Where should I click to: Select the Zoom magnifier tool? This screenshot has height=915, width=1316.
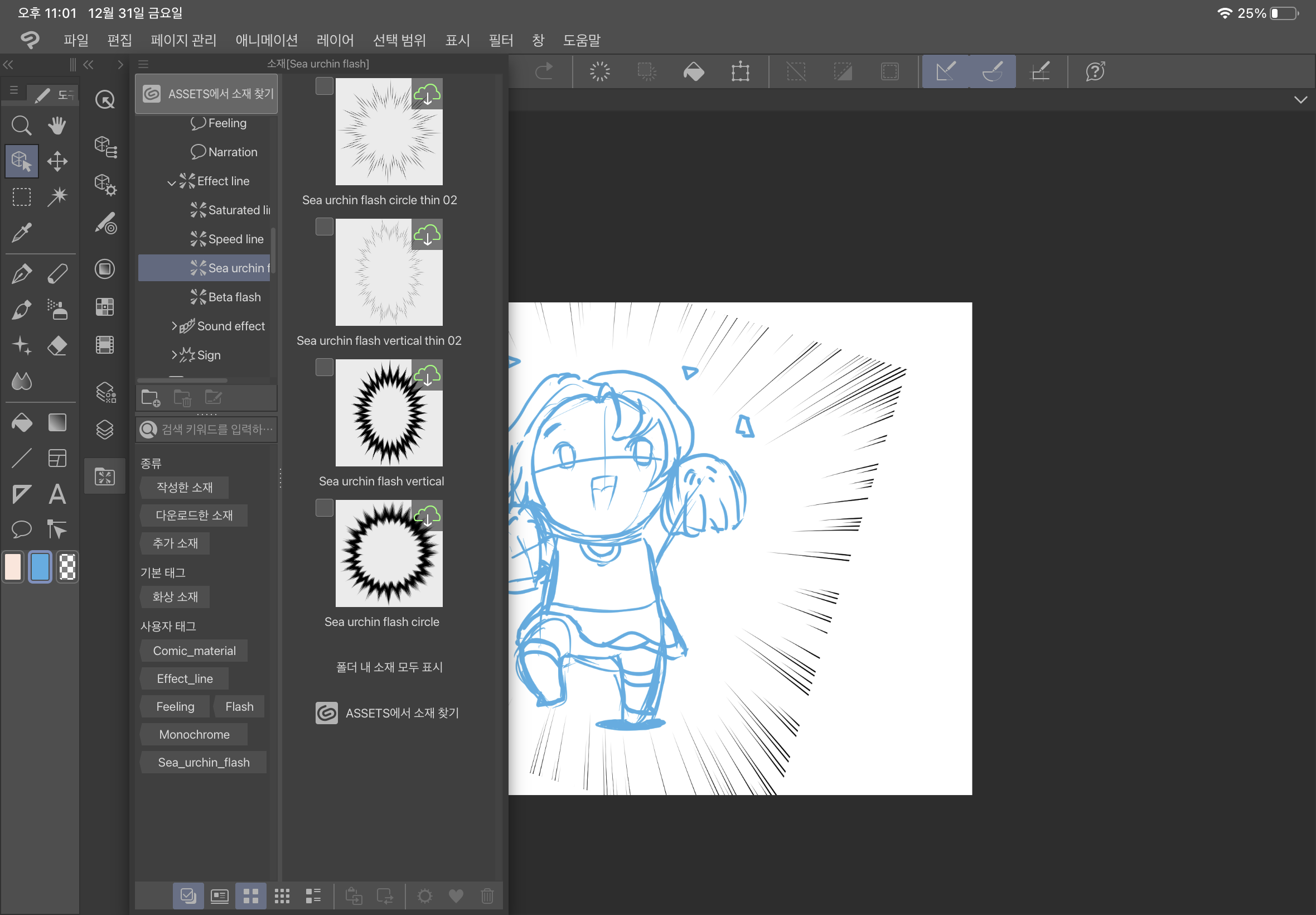click(x=21, y=125)
